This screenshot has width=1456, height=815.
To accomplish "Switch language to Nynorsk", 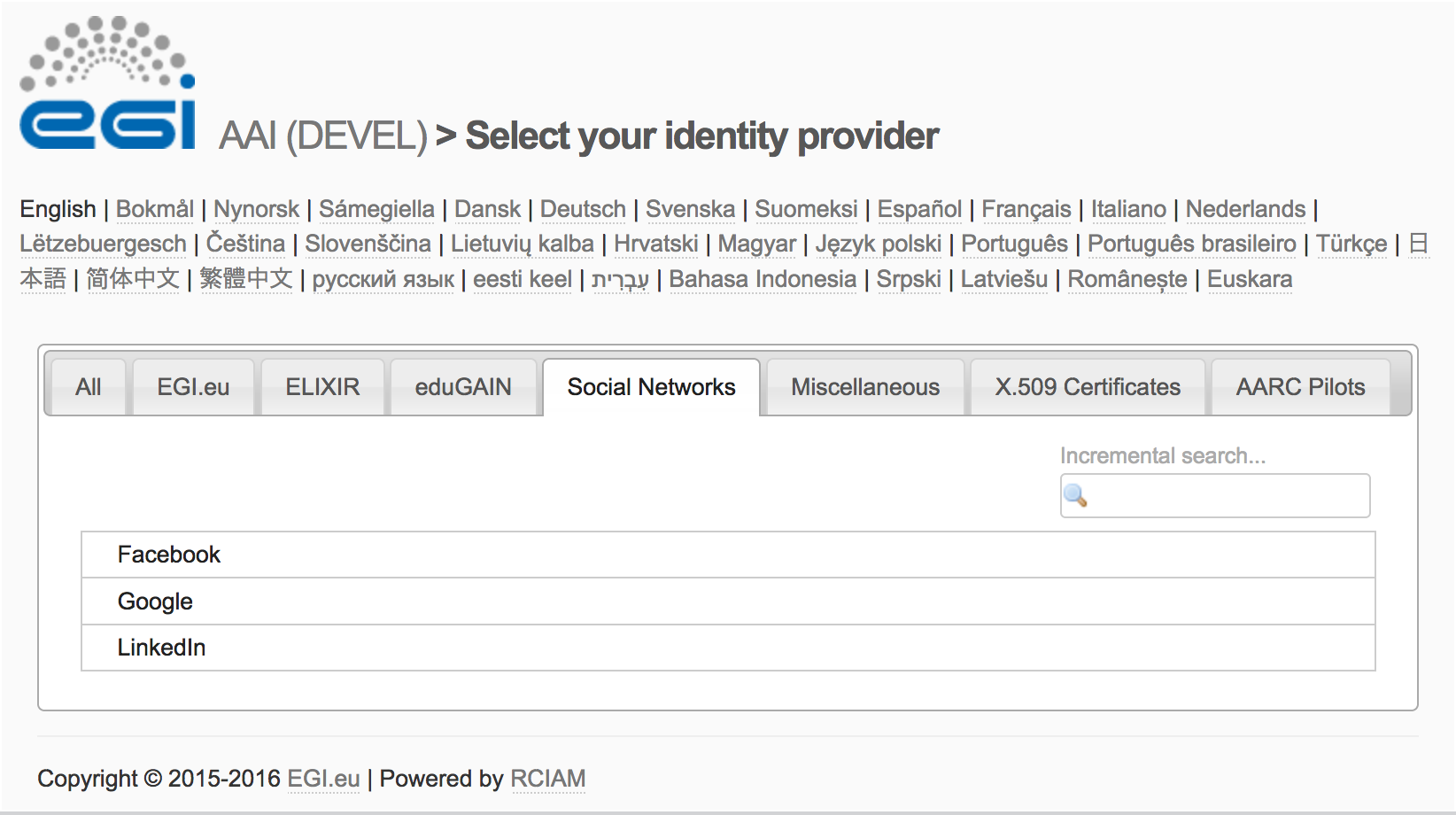I will point(257,209).
